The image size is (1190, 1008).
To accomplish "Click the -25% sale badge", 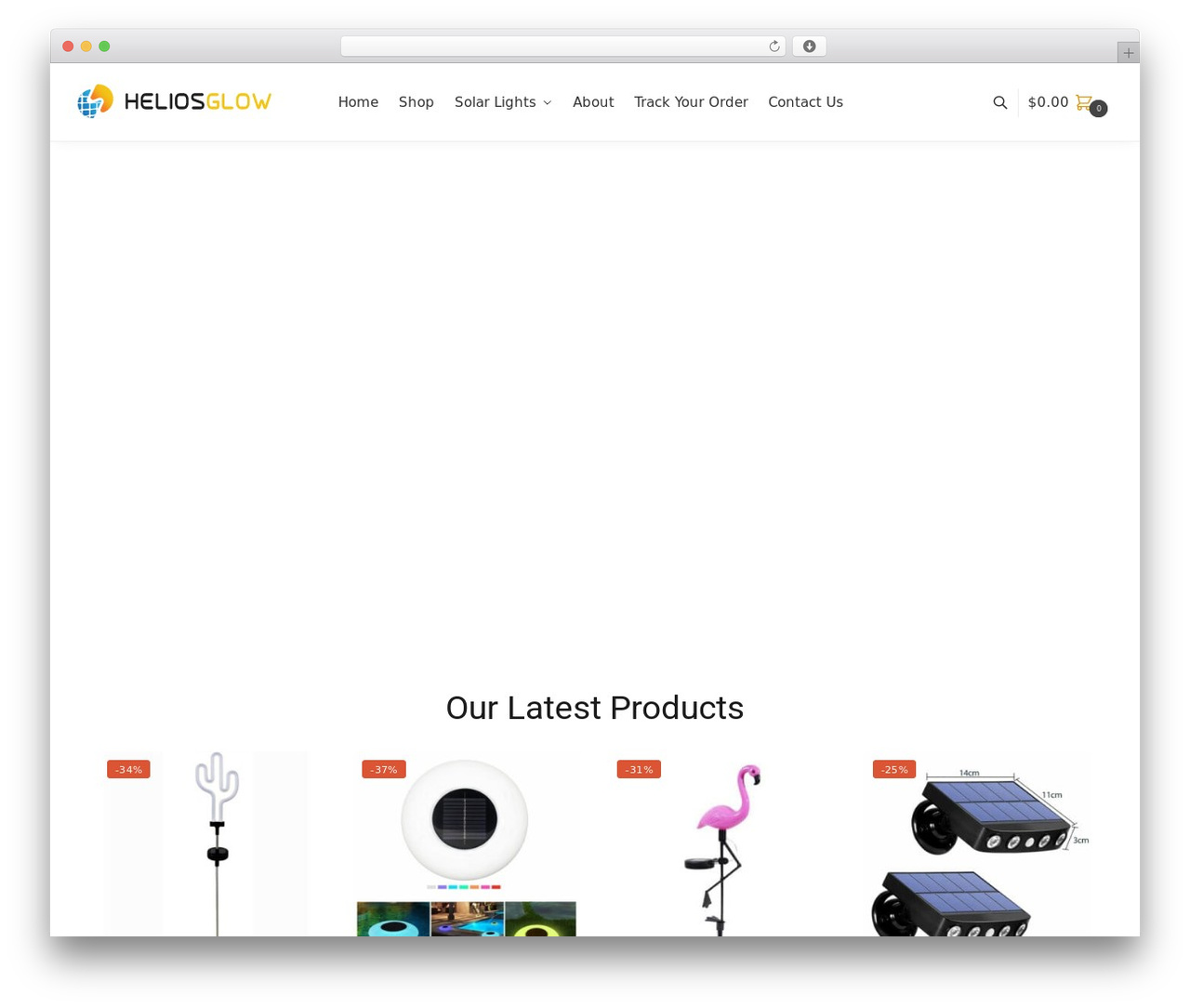I will coord(894,769).
